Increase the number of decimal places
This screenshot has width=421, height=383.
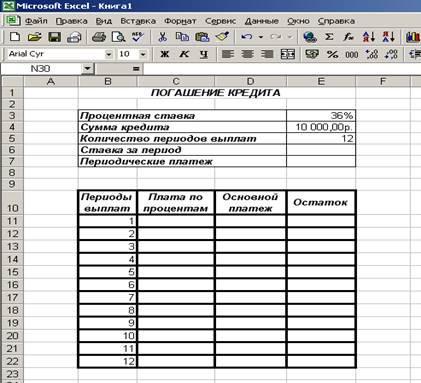pos(371,54)
